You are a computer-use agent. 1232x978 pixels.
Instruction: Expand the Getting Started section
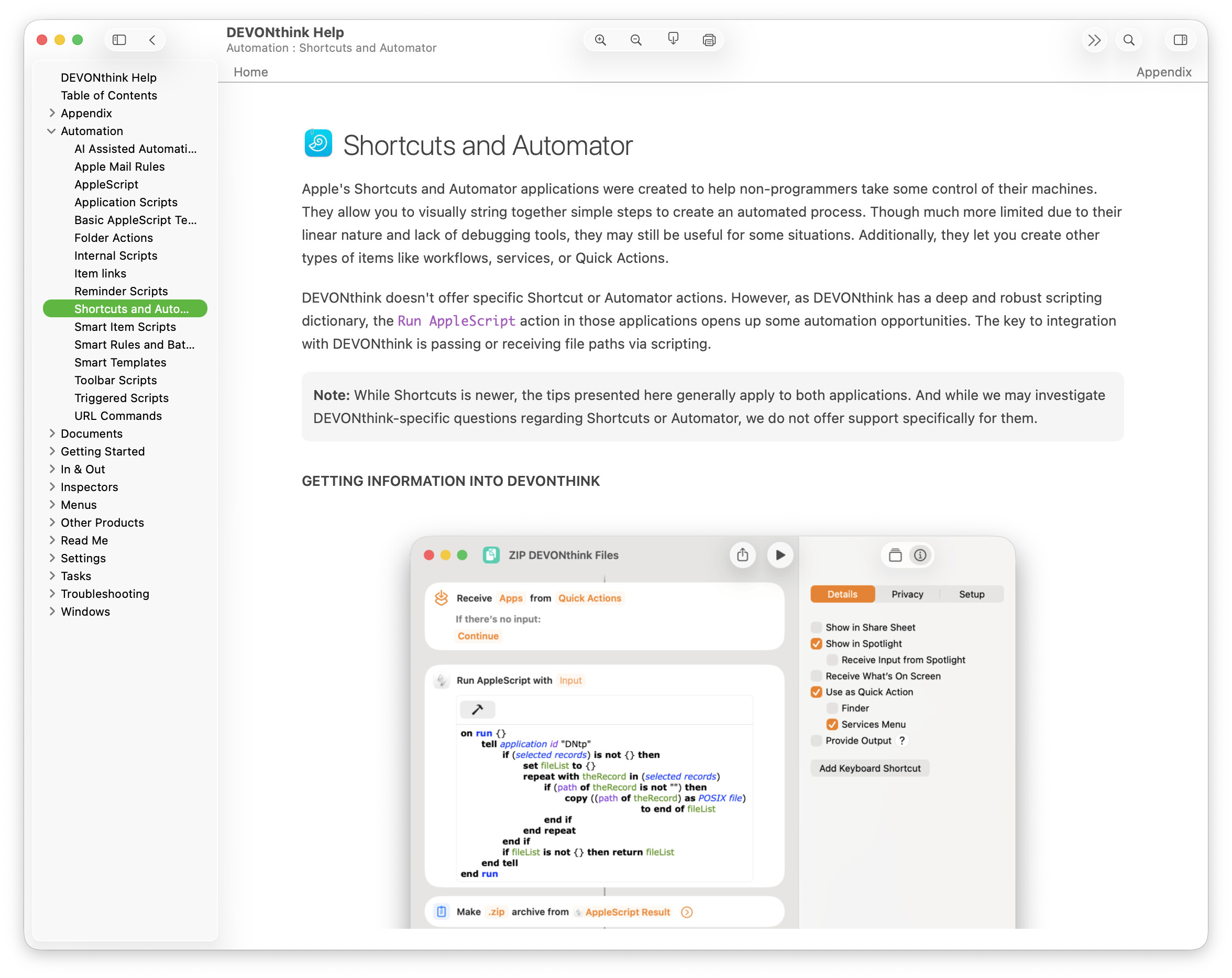[x=52, y=451]
